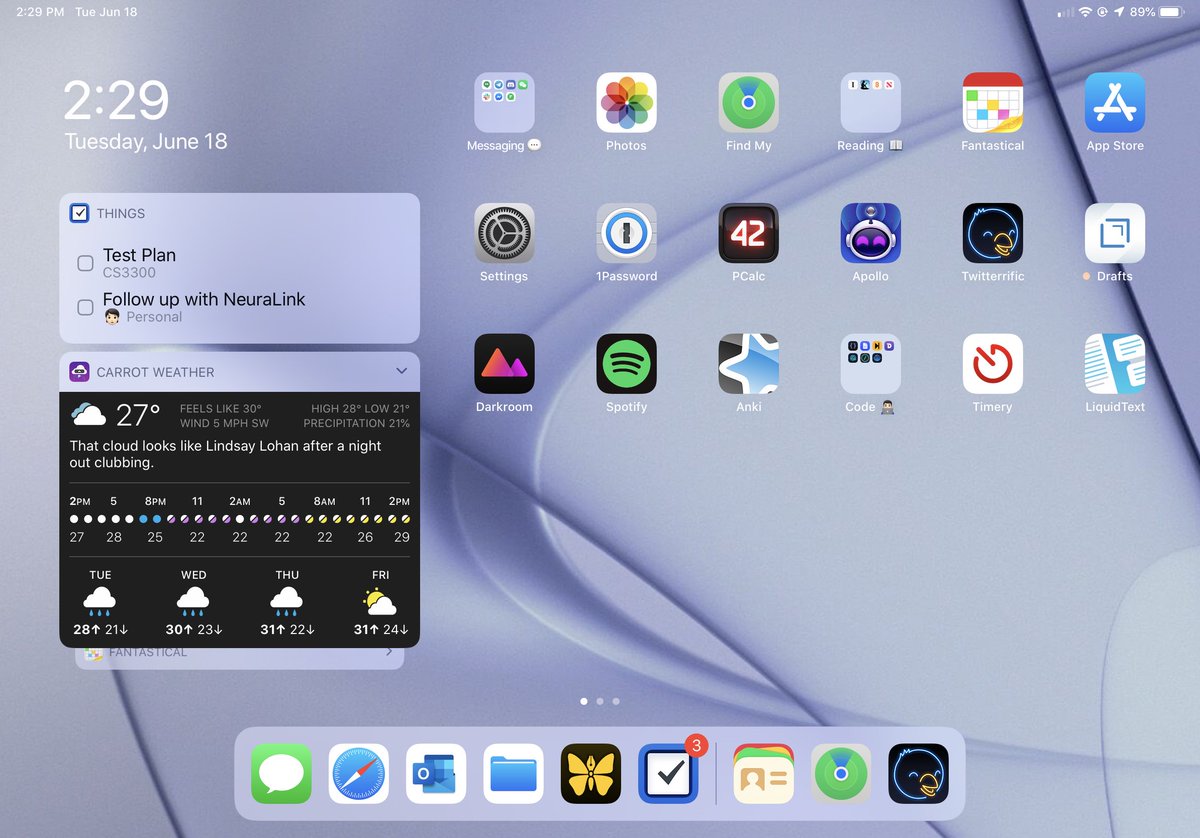Tap the Personal area label

154,316
